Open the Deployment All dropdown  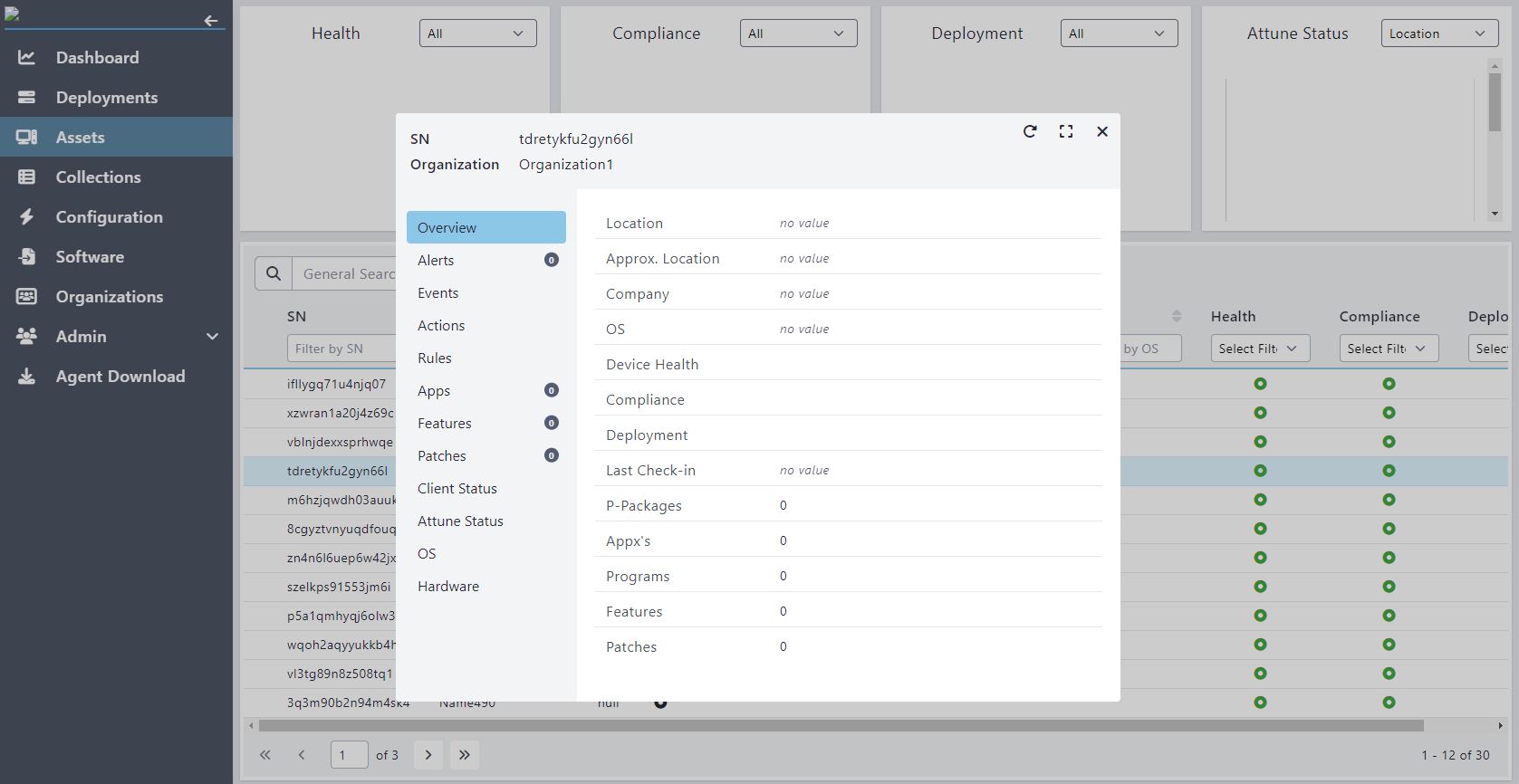(1120, 33)
